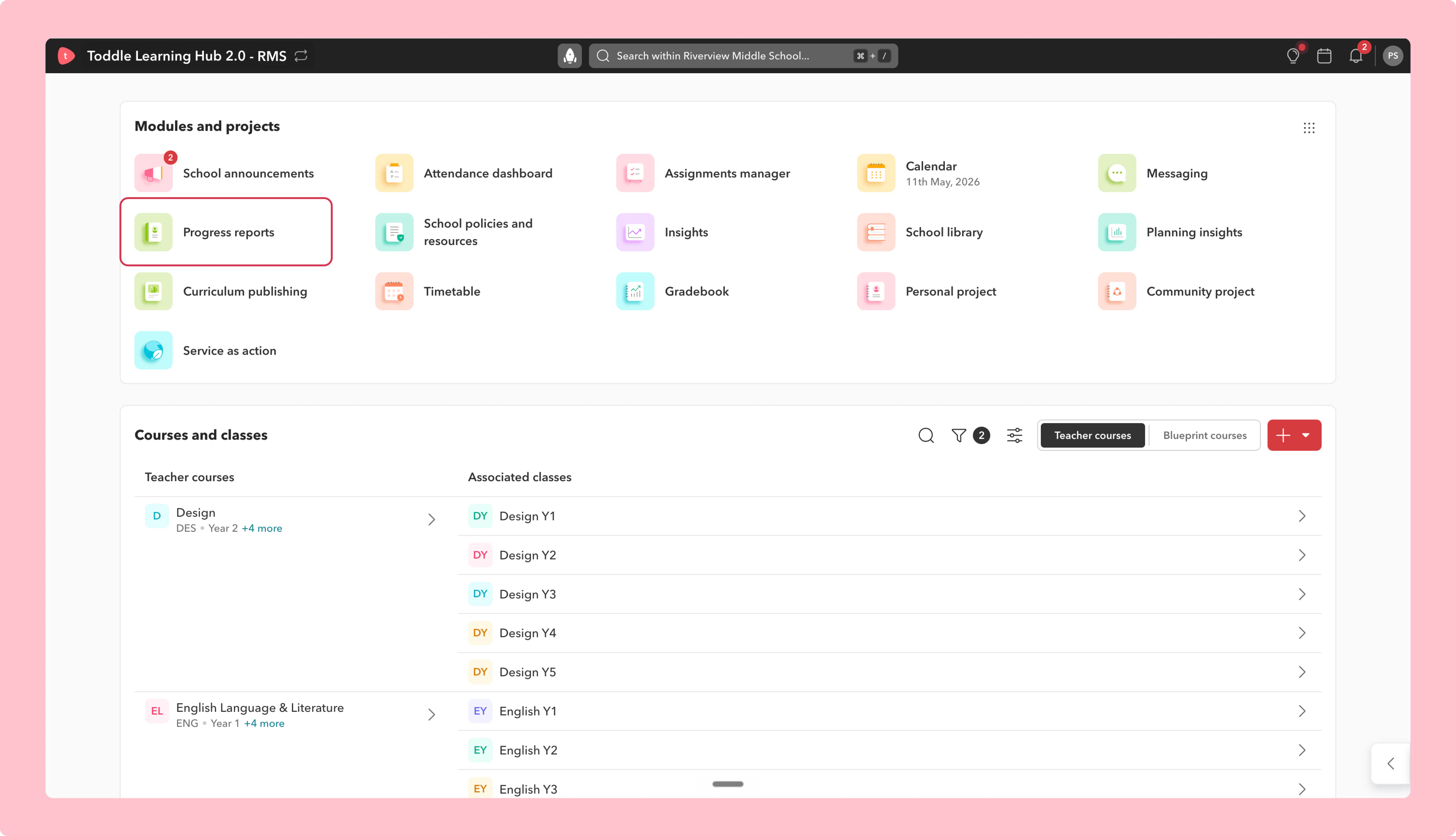Open the red plus add dropdown

coord(1294,435)
